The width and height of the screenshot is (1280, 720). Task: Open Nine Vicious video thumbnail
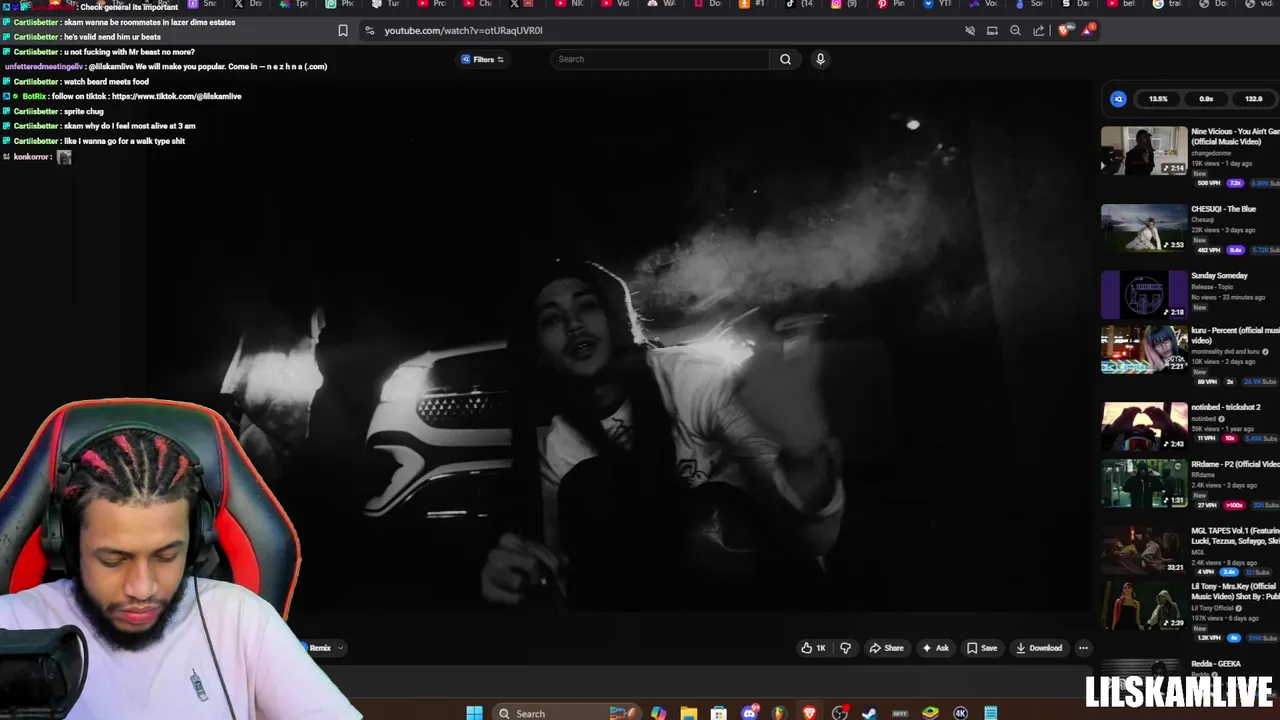(x=1144, y=151)
